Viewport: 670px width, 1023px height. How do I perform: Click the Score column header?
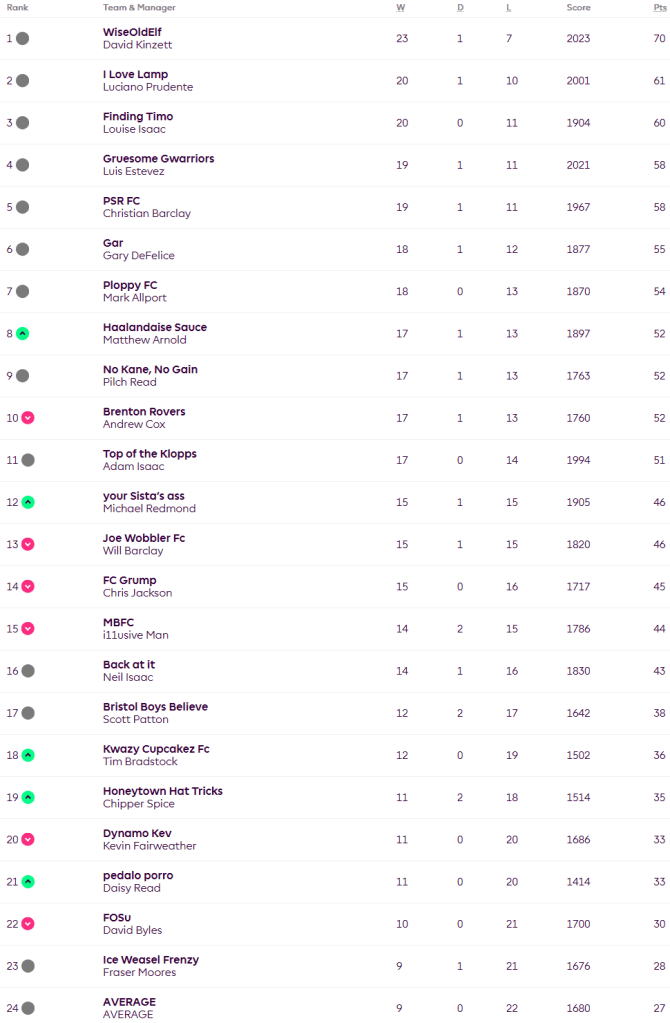pos(578,7)
